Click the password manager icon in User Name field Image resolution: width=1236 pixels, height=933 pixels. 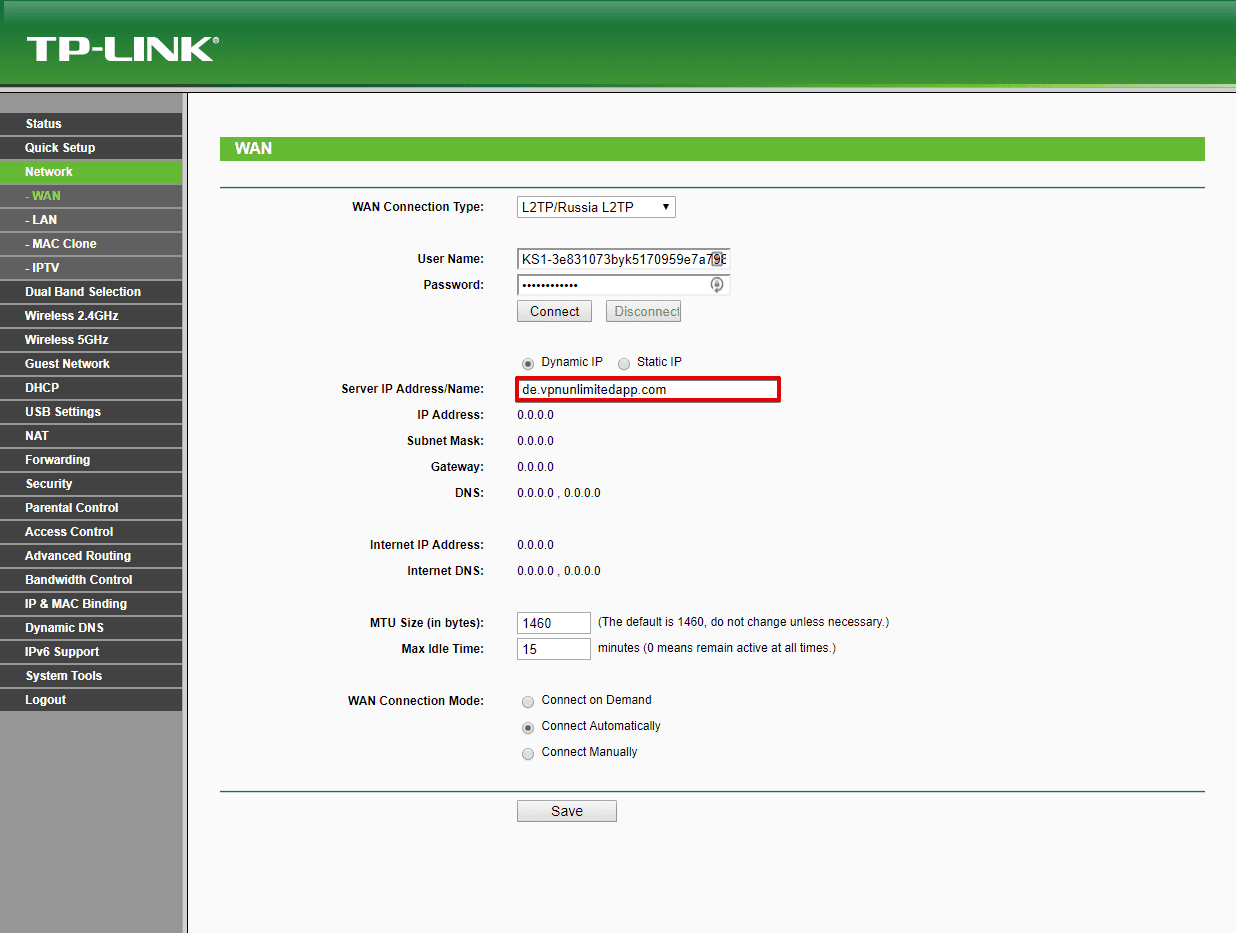coord(716,259)
